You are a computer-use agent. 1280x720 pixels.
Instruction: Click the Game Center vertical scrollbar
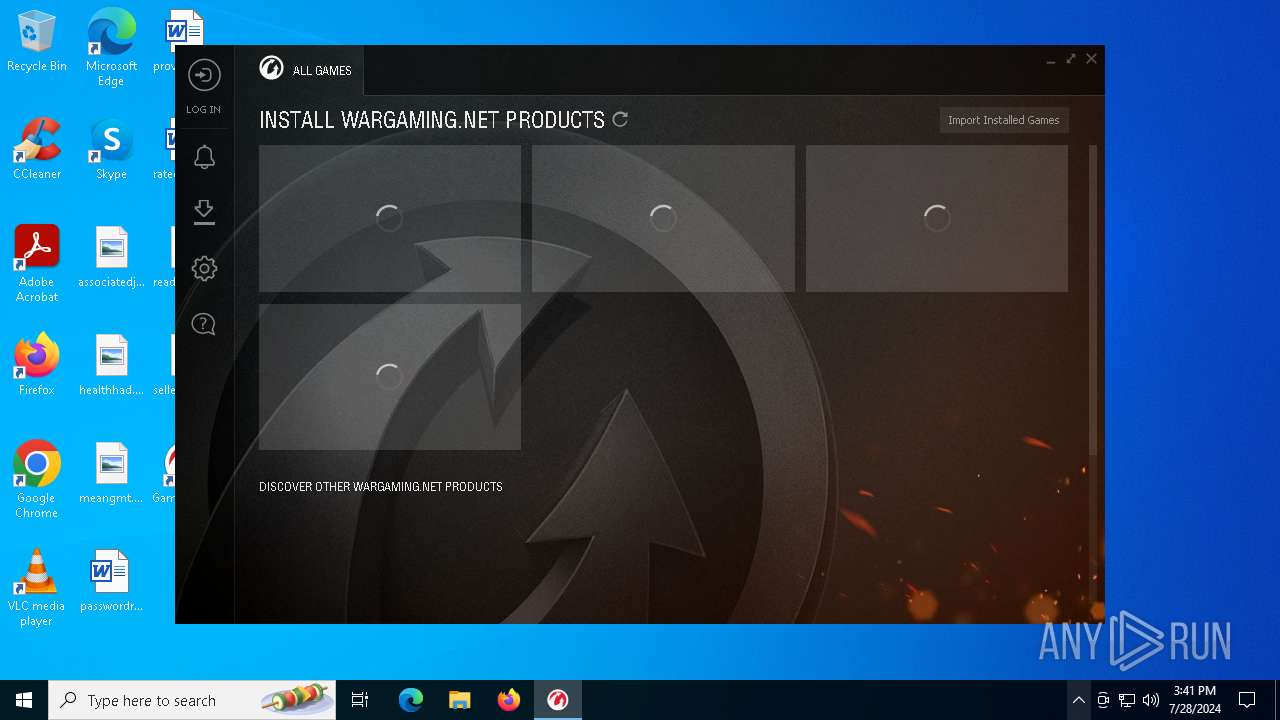tap(1093, 300)
